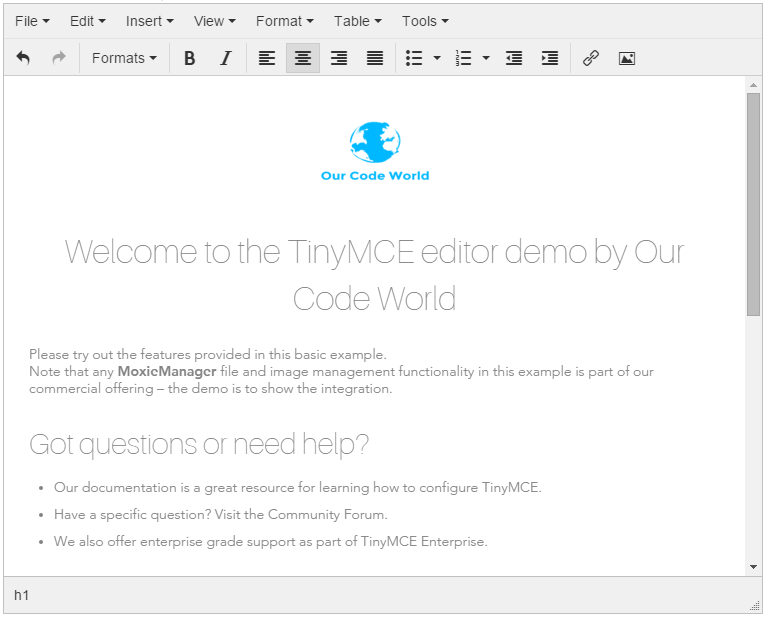Toggle bold formatting
This screenshot has width=770, height=621.
[x=190, y=58]
